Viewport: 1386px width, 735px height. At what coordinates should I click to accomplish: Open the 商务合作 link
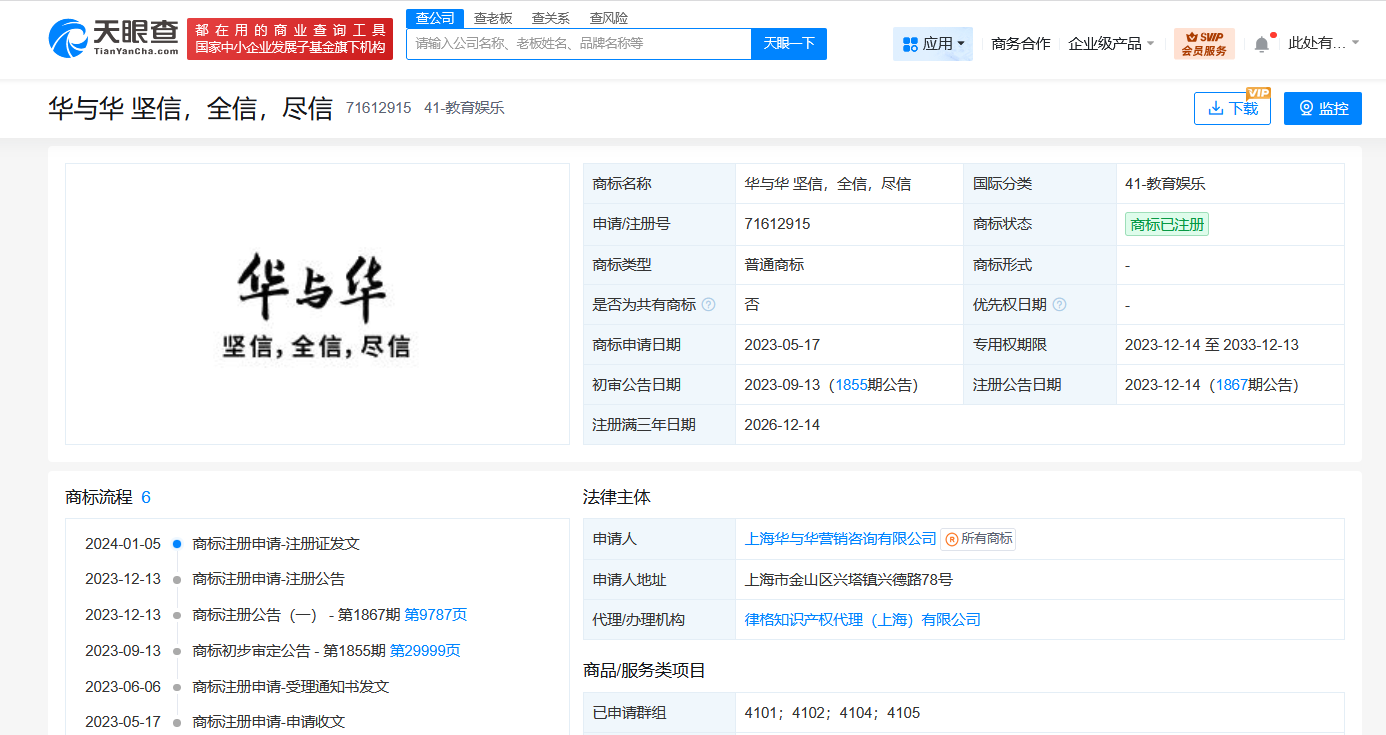(x=1021, y=44)
